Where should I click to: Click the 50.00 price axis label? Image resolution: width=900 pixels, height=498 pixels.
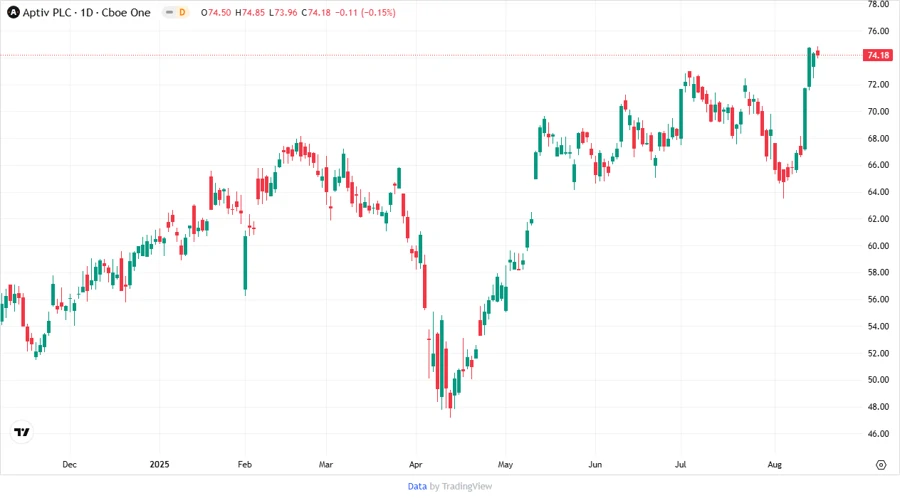(x=878, y=380)
